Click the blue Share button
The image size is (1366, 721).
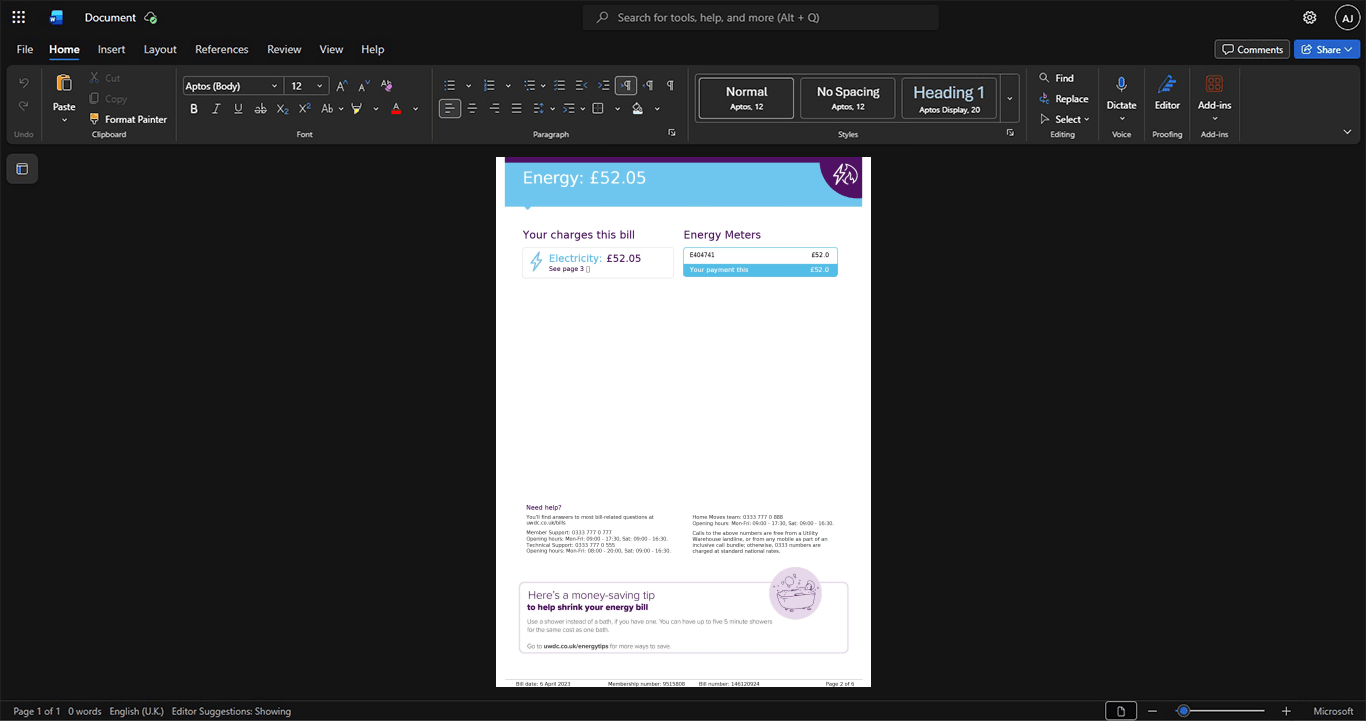1326,49
